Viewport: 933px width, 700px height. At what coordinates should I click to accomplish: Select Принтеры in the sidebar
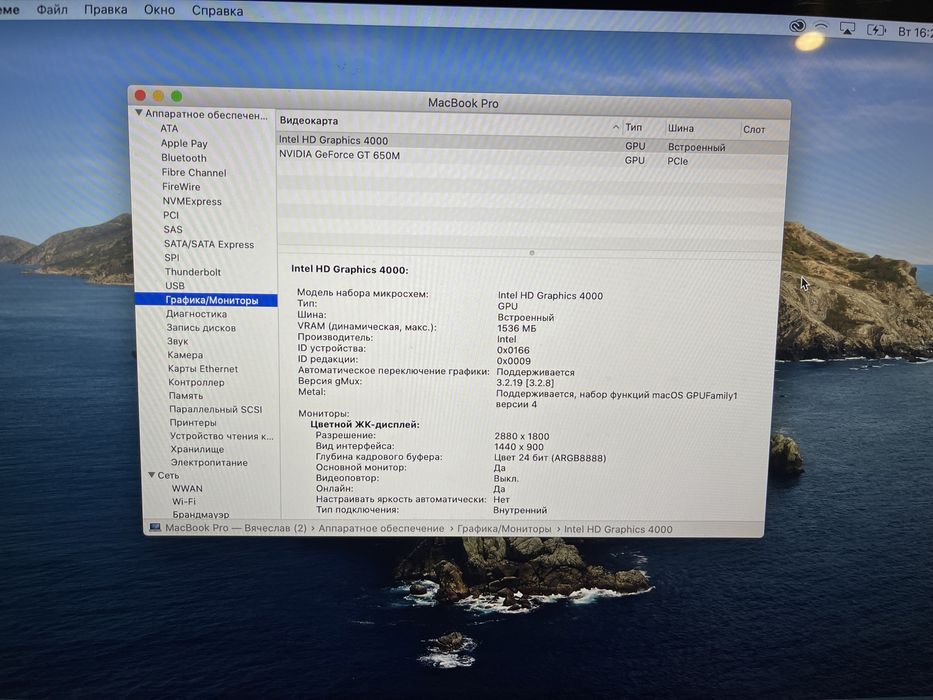pyautogui.click(x=193, y=422)
